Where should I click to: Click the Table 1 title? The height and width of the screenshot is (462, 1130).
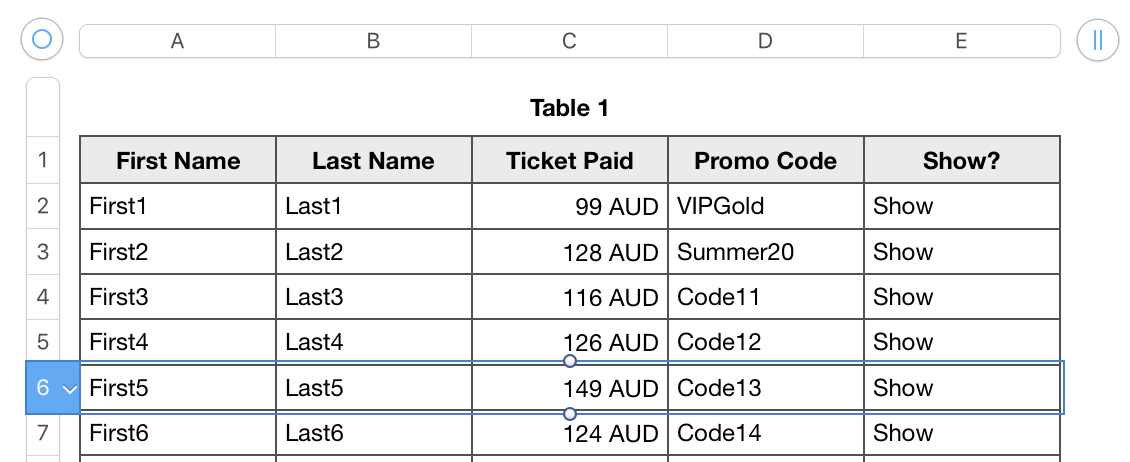click(569, 108)
